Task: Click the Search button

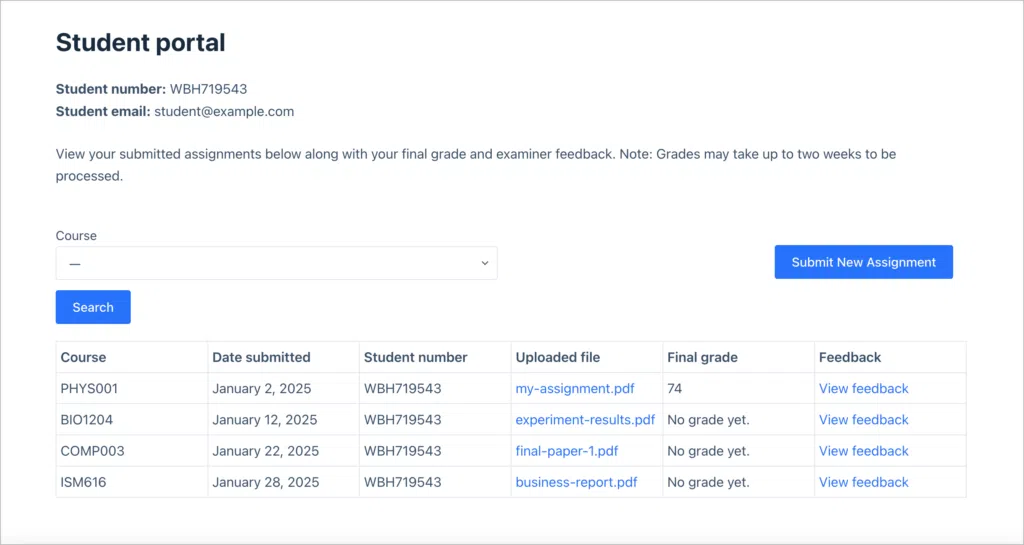Action: (x=93, y=307)
